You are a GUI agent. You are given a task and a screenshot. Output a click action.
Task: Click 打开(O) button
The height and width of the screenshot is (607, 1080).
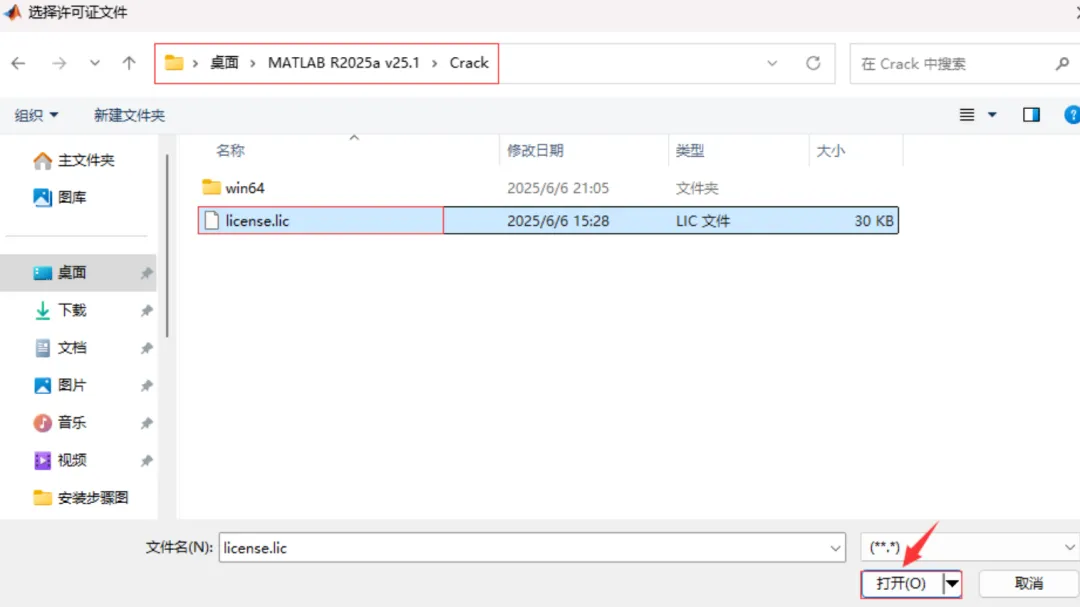pos(901,584)
